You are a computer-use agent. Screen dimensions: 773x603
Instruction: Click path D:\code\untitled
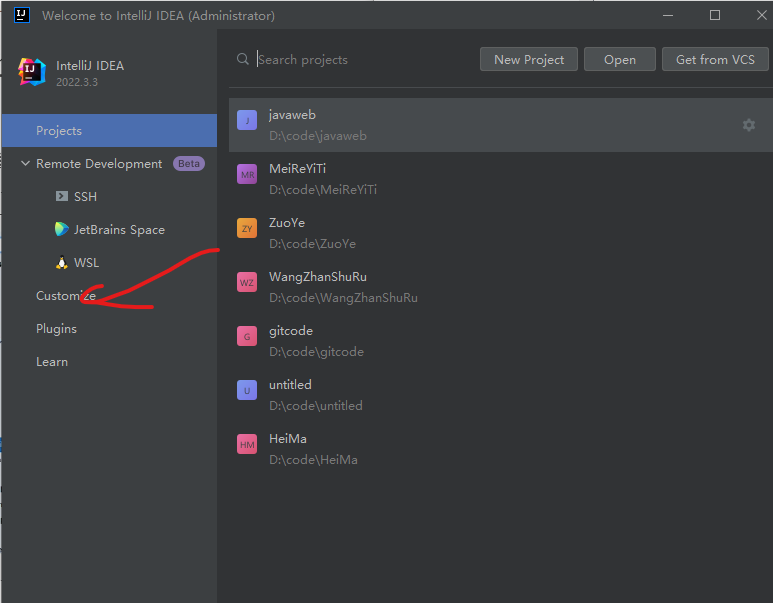click(x=316, y=406)
